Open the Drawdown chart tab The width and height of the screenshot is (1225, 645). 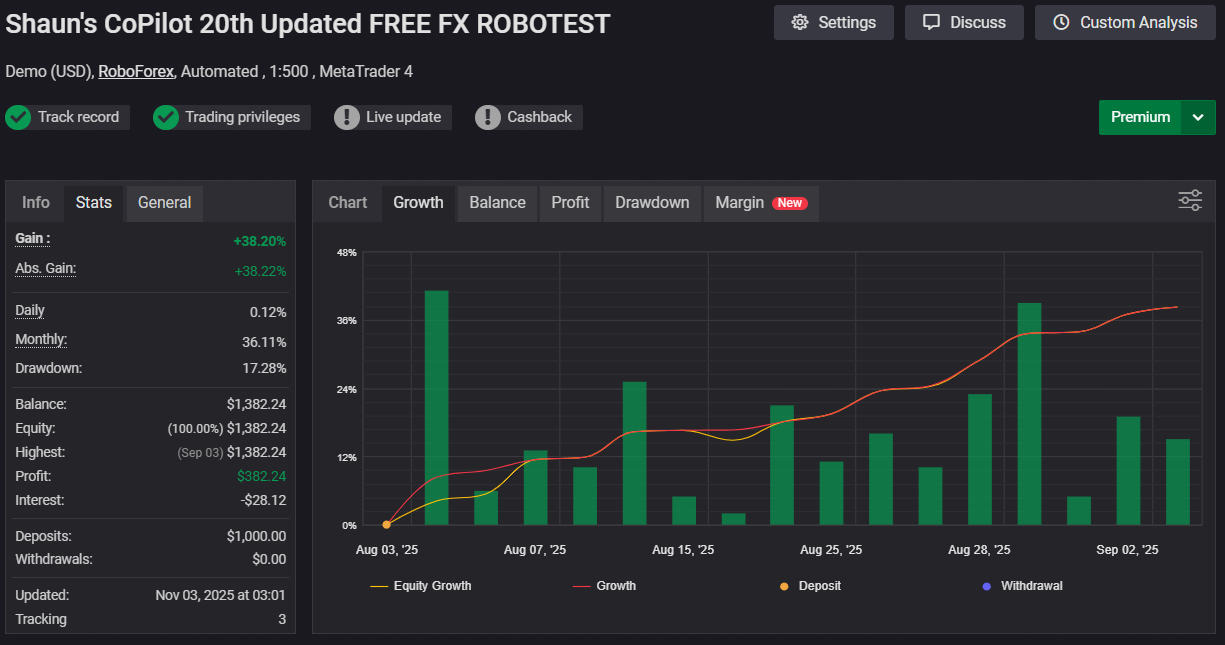pyautogui.click(x=652, y=203)
